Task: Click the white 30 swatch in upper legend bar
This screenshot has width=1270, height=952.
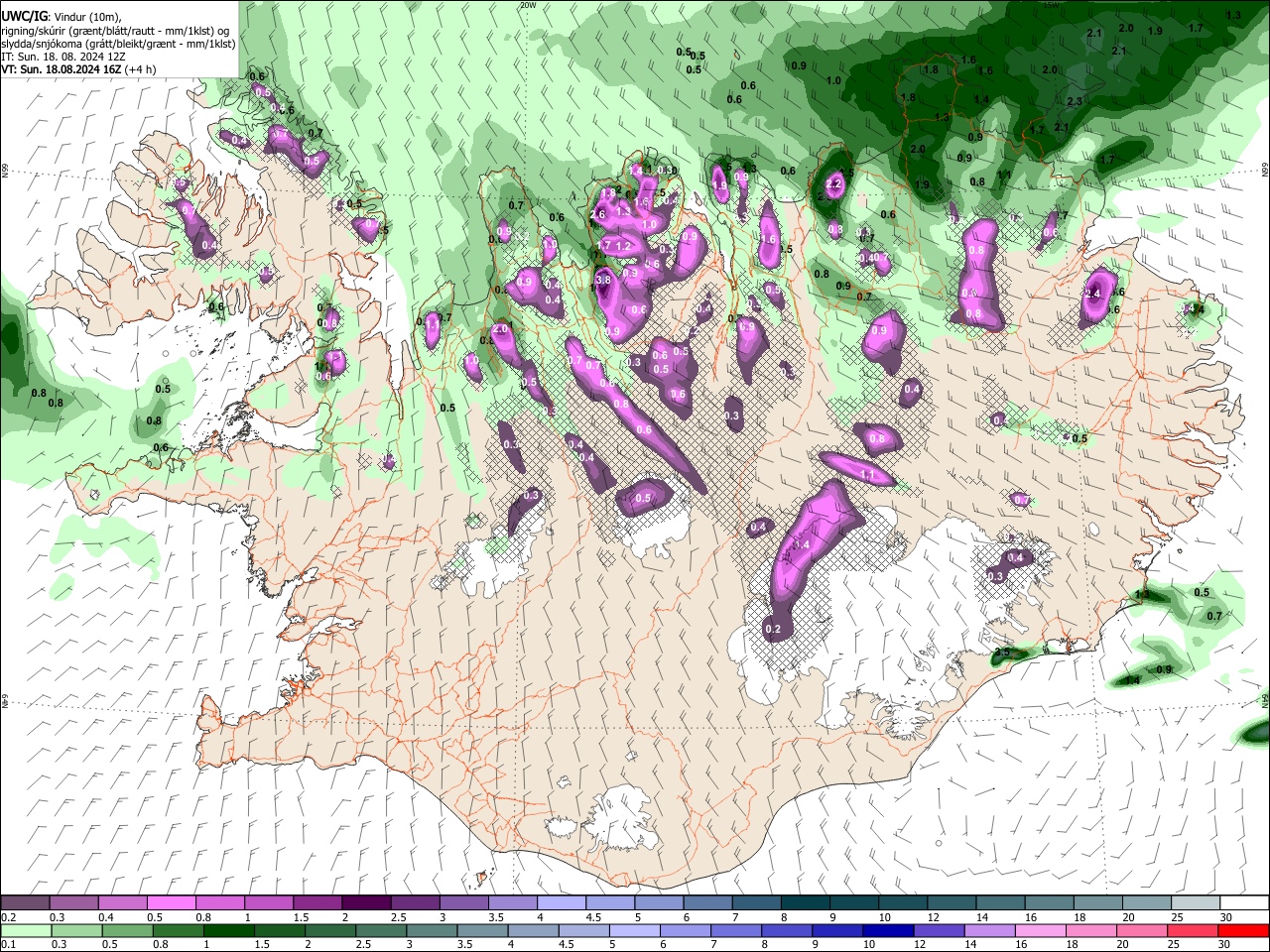Action: click(x=1244, y=903)
